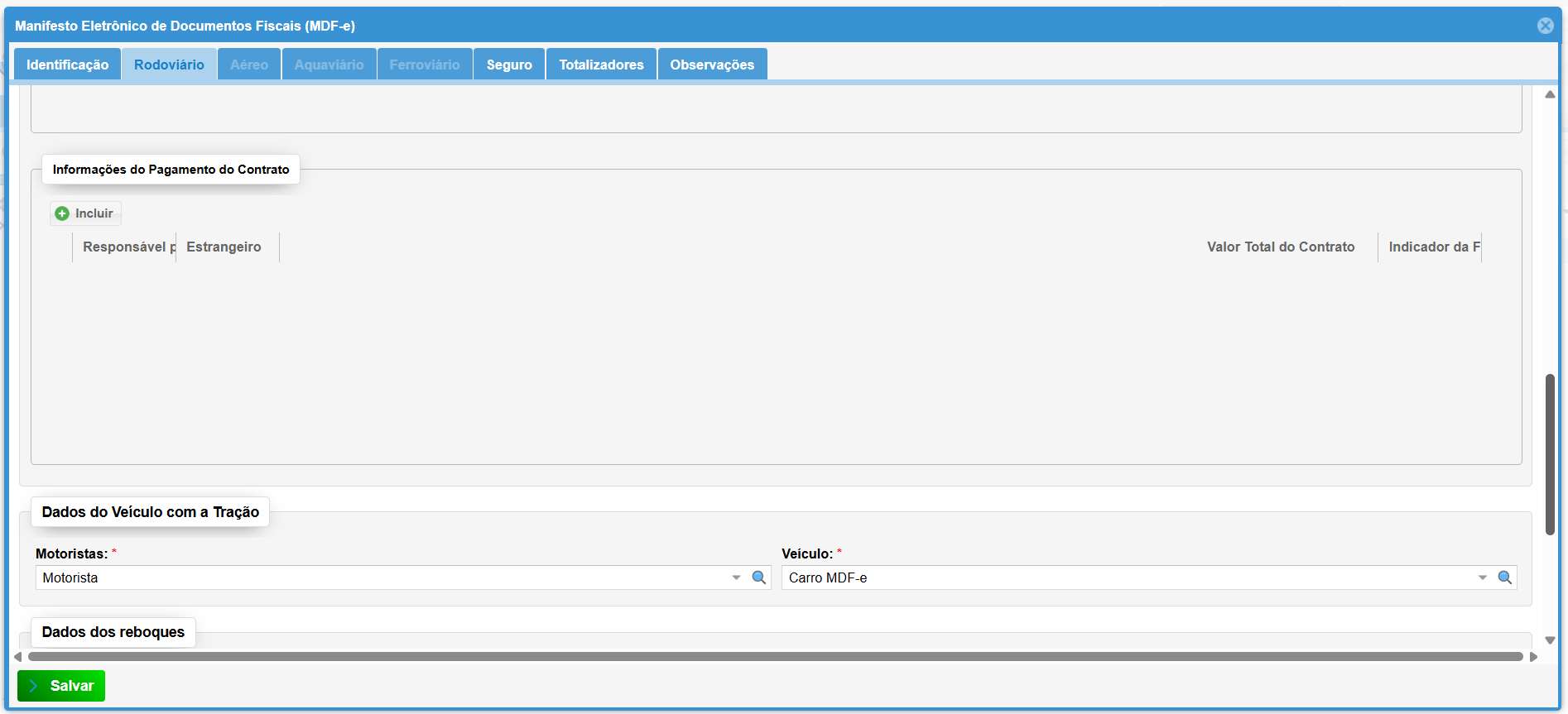Go to the Totalizadores tab

click(x=601, y=65)
